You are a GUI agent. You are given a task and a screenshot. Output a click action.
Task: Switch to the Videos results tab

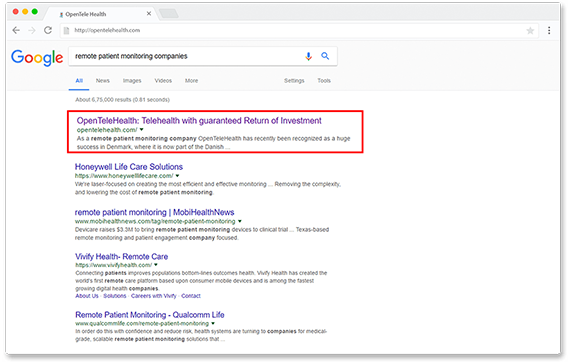163,81
